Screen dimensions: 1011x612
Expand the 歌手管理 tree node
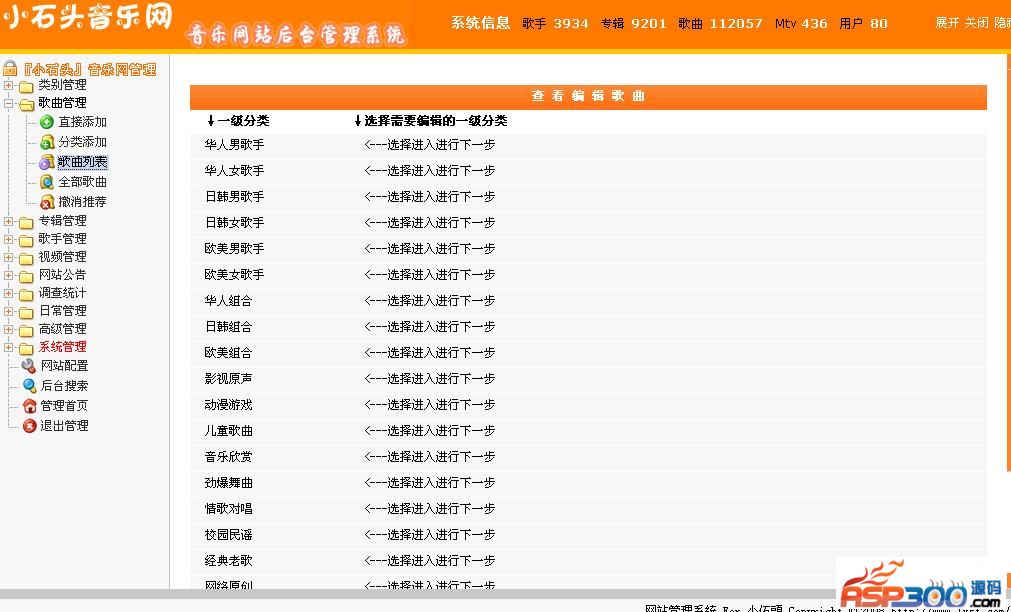(8, 239)
